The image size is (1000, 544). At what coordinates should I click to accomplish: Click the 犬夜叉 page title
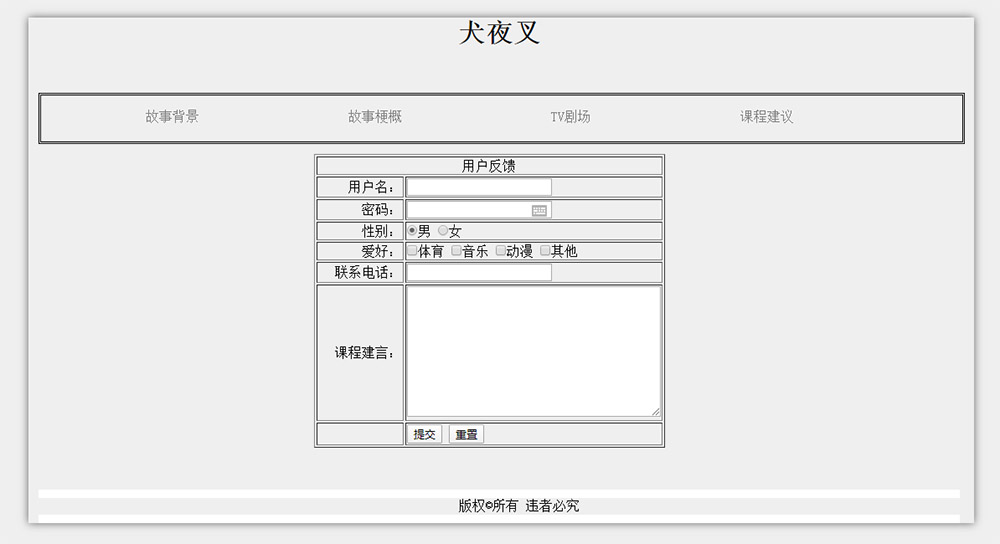pos(500,33)
